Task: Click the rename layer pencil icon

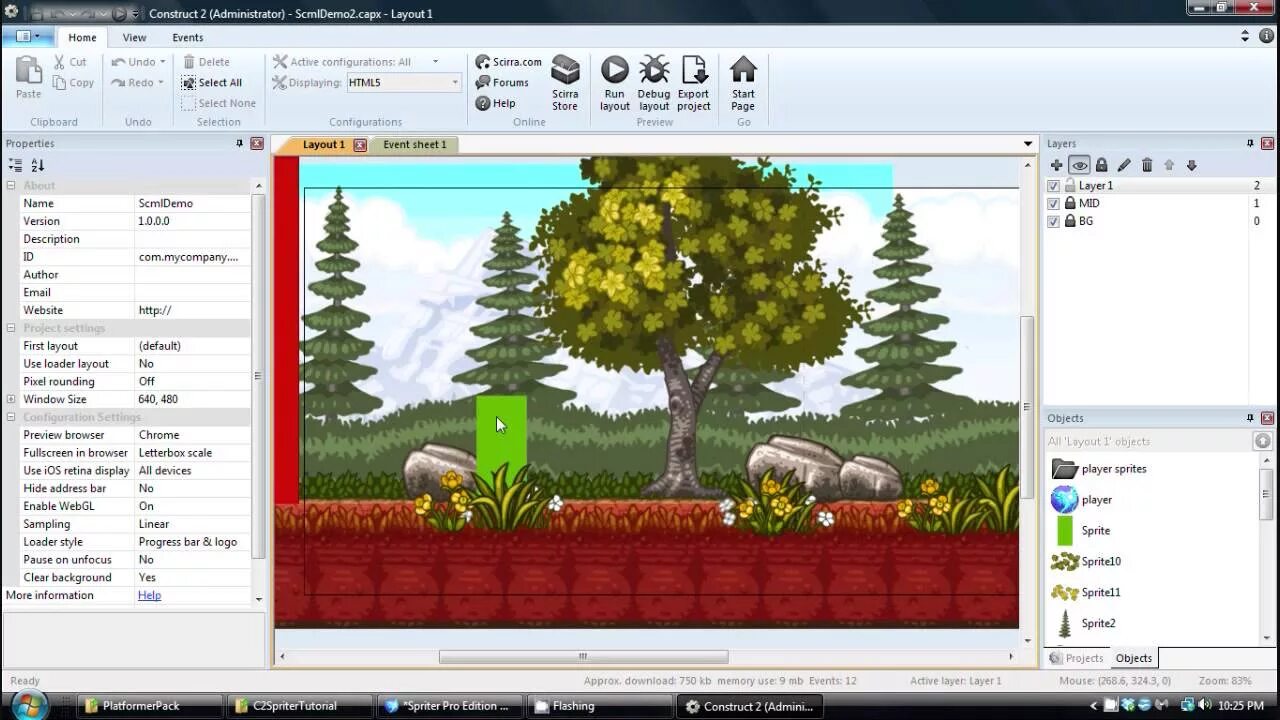Action: (x=1124, y=165)
